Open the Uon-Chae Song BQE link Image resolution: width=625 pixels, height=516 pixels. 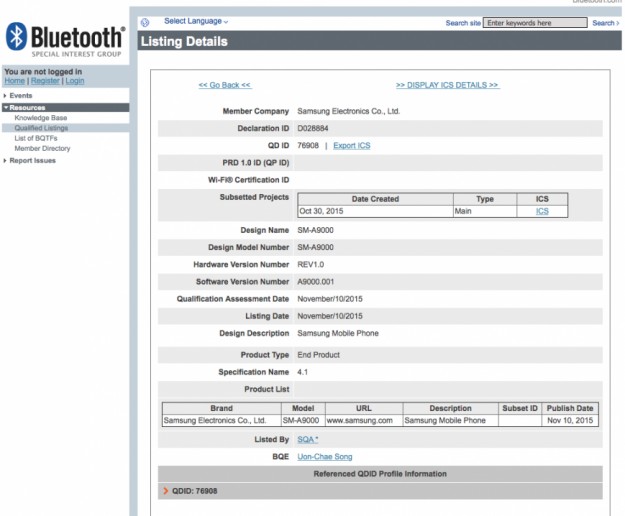tap(324, 456)
